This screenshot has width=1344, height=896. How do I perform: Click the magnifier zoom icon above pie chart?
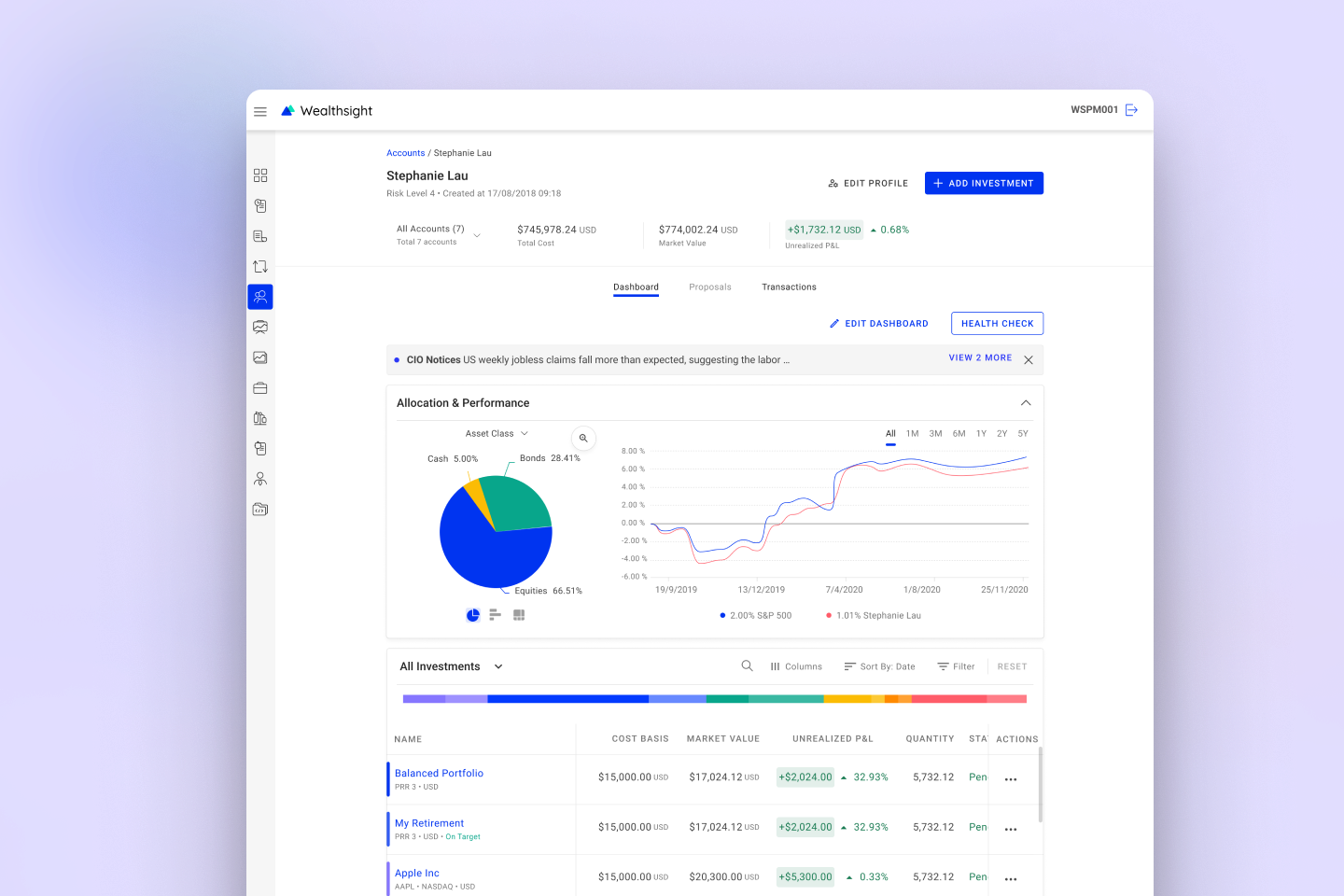[x=583, y=438]
